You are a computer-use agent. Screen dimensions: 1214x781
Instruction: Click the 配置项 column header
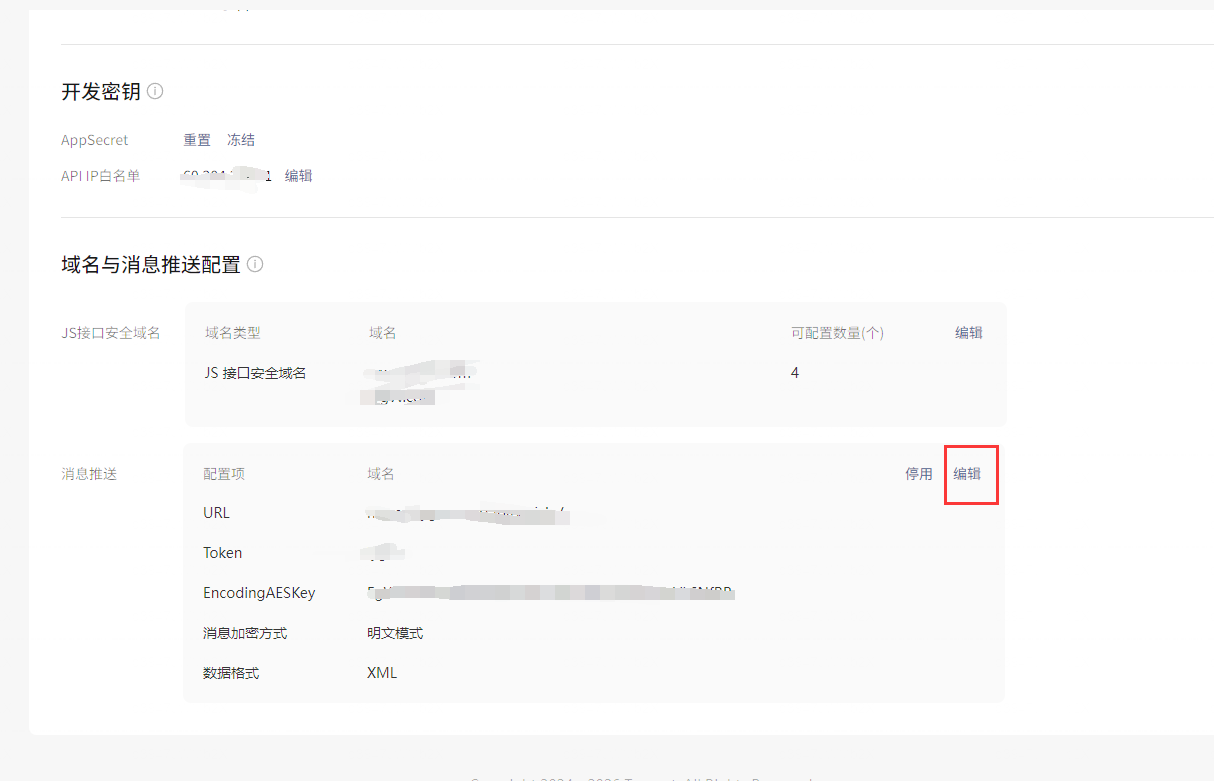224,474
